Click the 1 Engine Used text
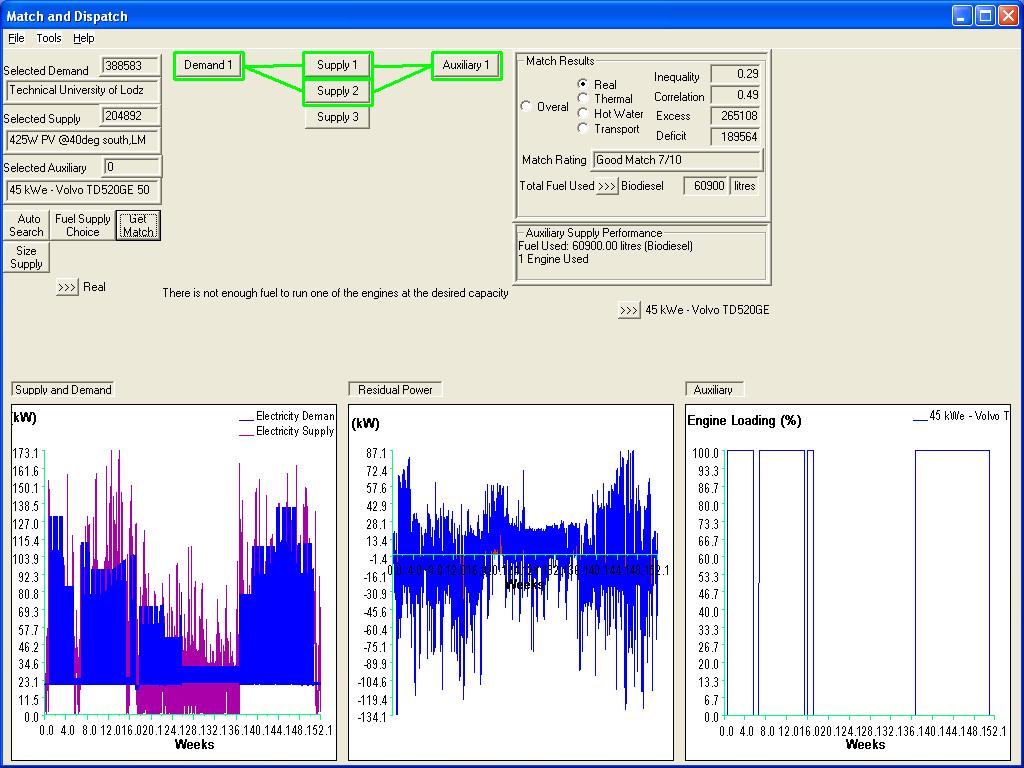This screenshot has width=1024, height=768. [x=553, y=259]
